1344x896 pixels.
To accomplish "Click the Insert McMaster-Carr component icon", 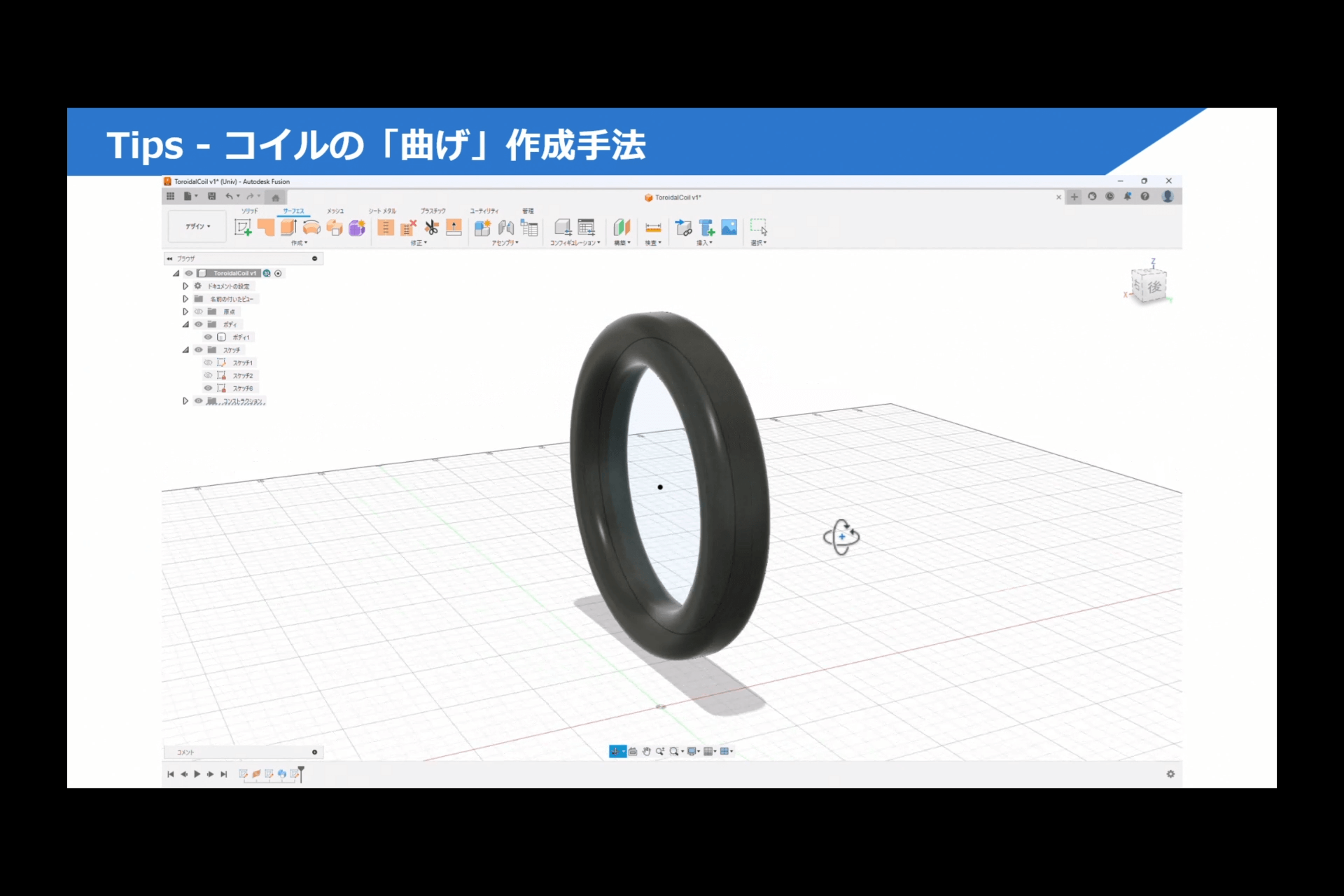I will (707, 227).
